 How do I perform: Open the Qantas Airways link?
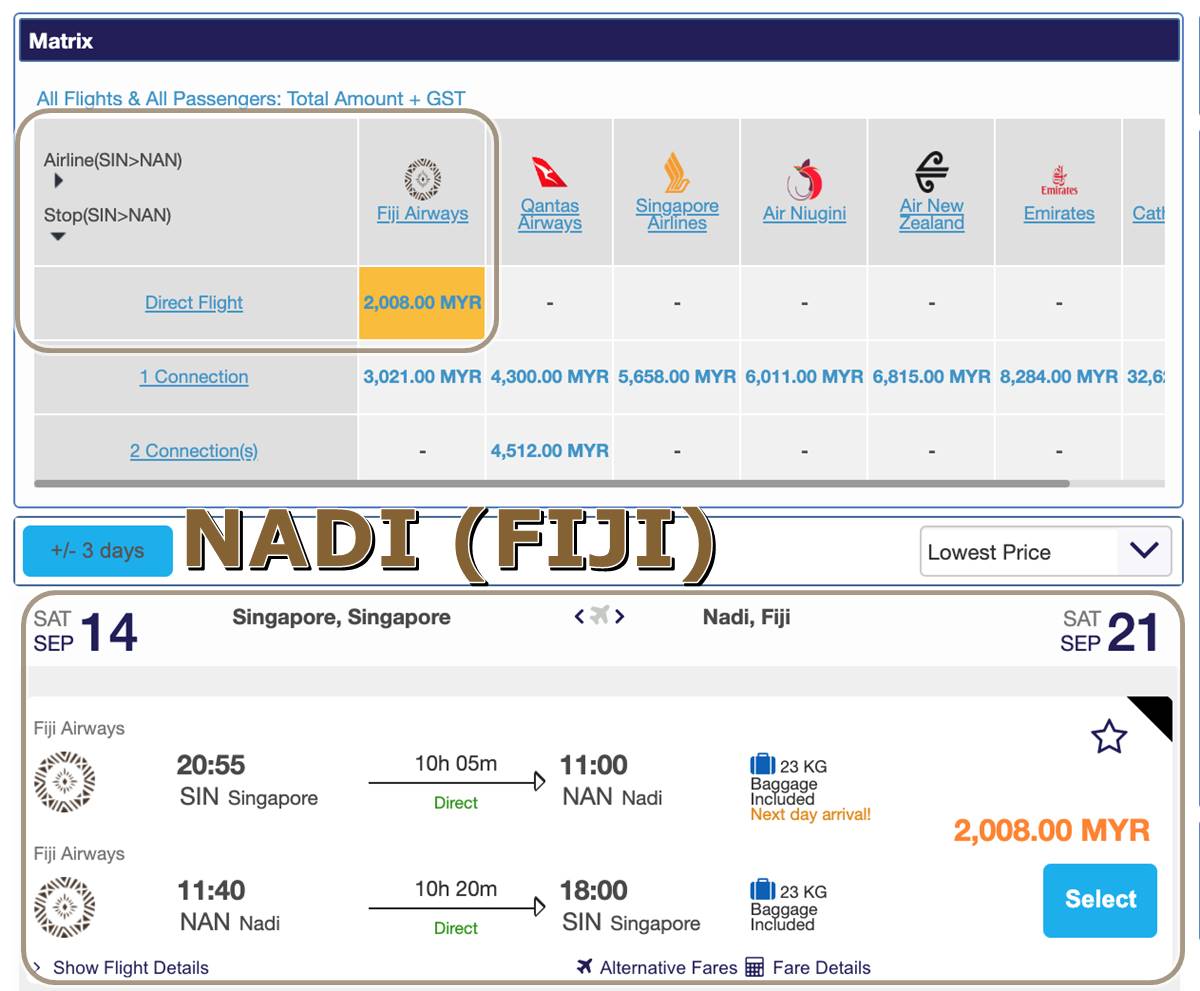[x=549, y=214]
